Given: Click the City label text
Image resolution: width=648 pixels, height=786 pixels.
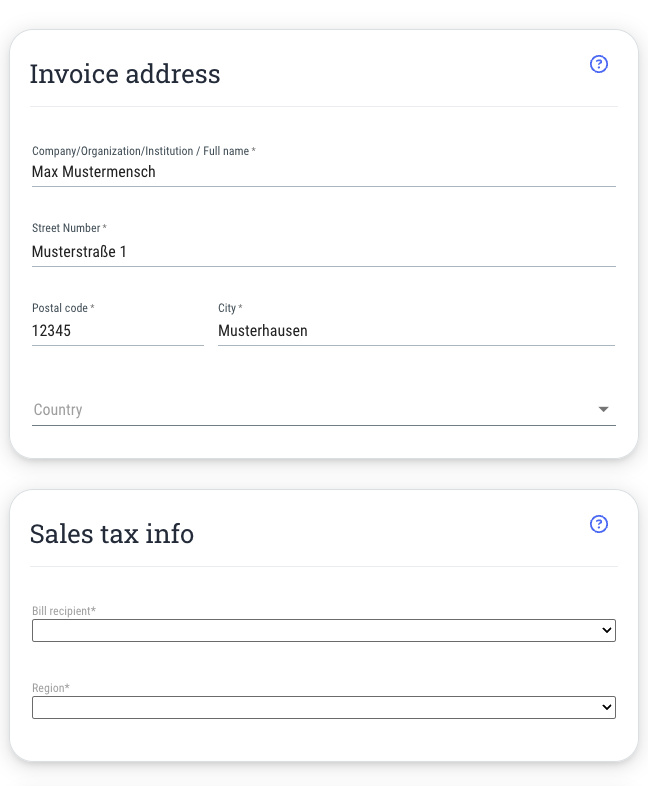Looking at the screenshot, I should (228, 308).
